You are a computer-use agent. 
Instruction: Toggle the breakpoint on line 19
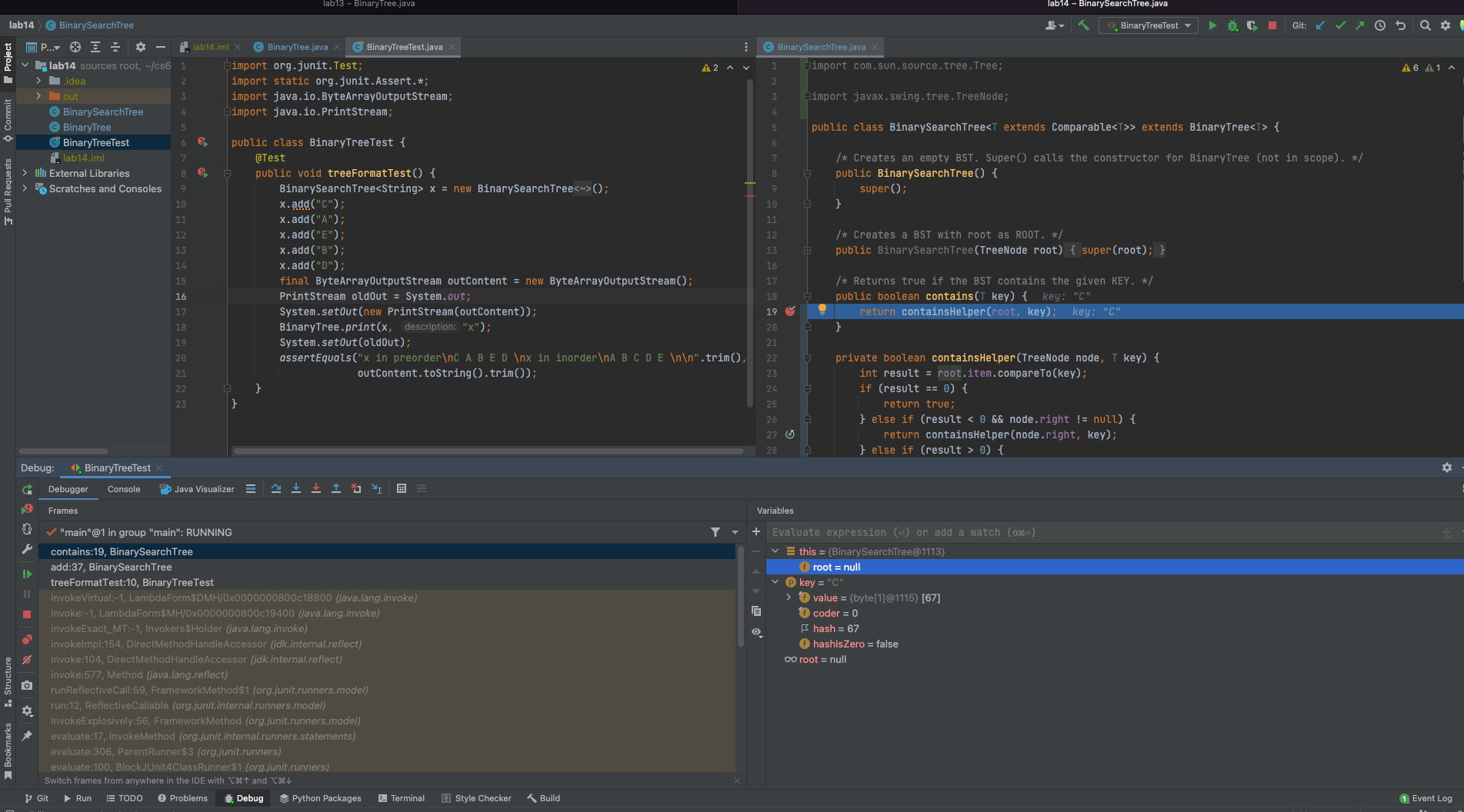(790, 311)
